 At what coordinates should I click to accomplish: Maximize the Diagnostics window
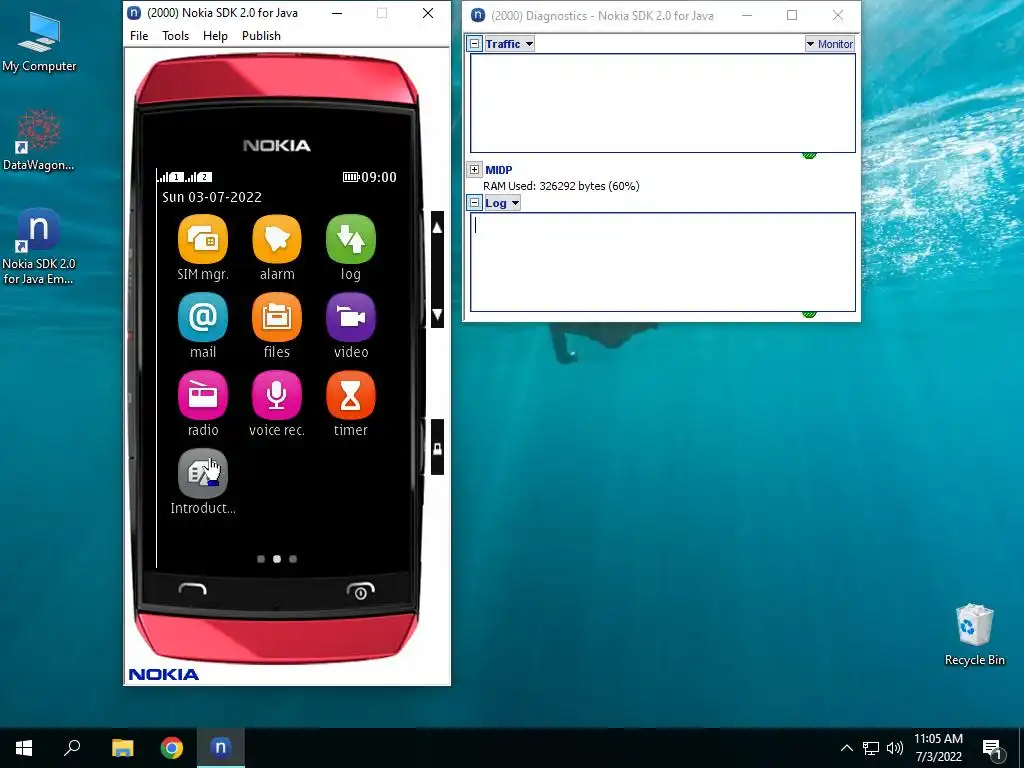[x=792, y=15]
